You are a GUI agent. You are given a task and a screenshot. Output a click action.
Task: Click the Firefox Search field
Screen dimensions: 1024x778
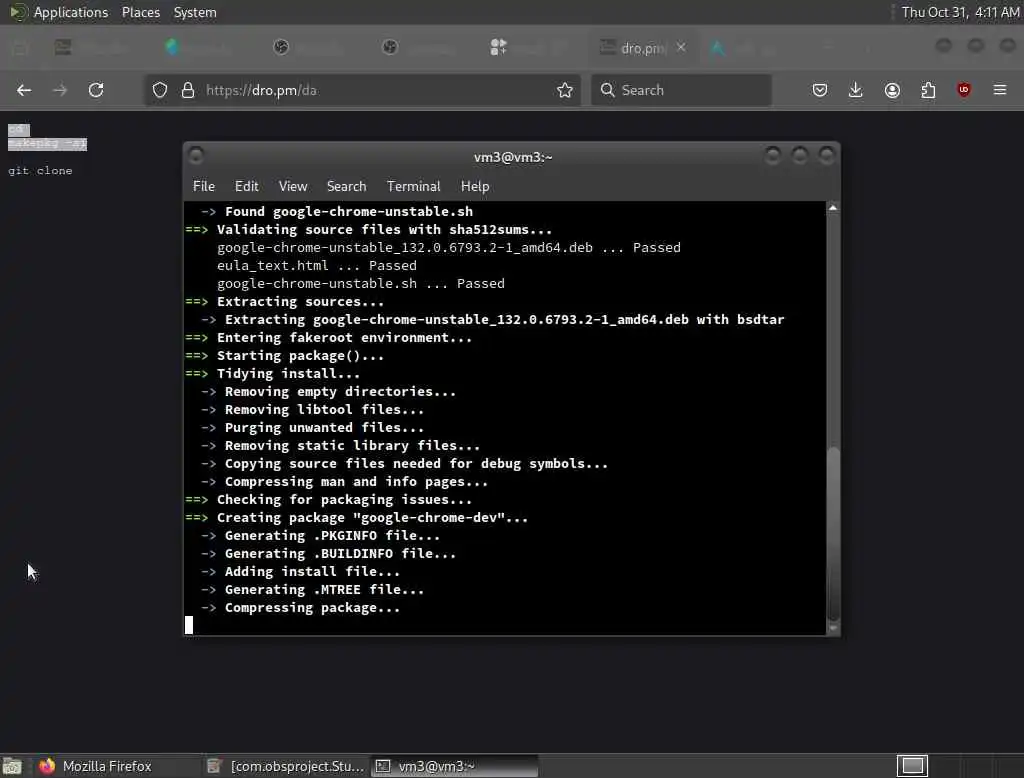pyautogui.click(x=681, y=90)
